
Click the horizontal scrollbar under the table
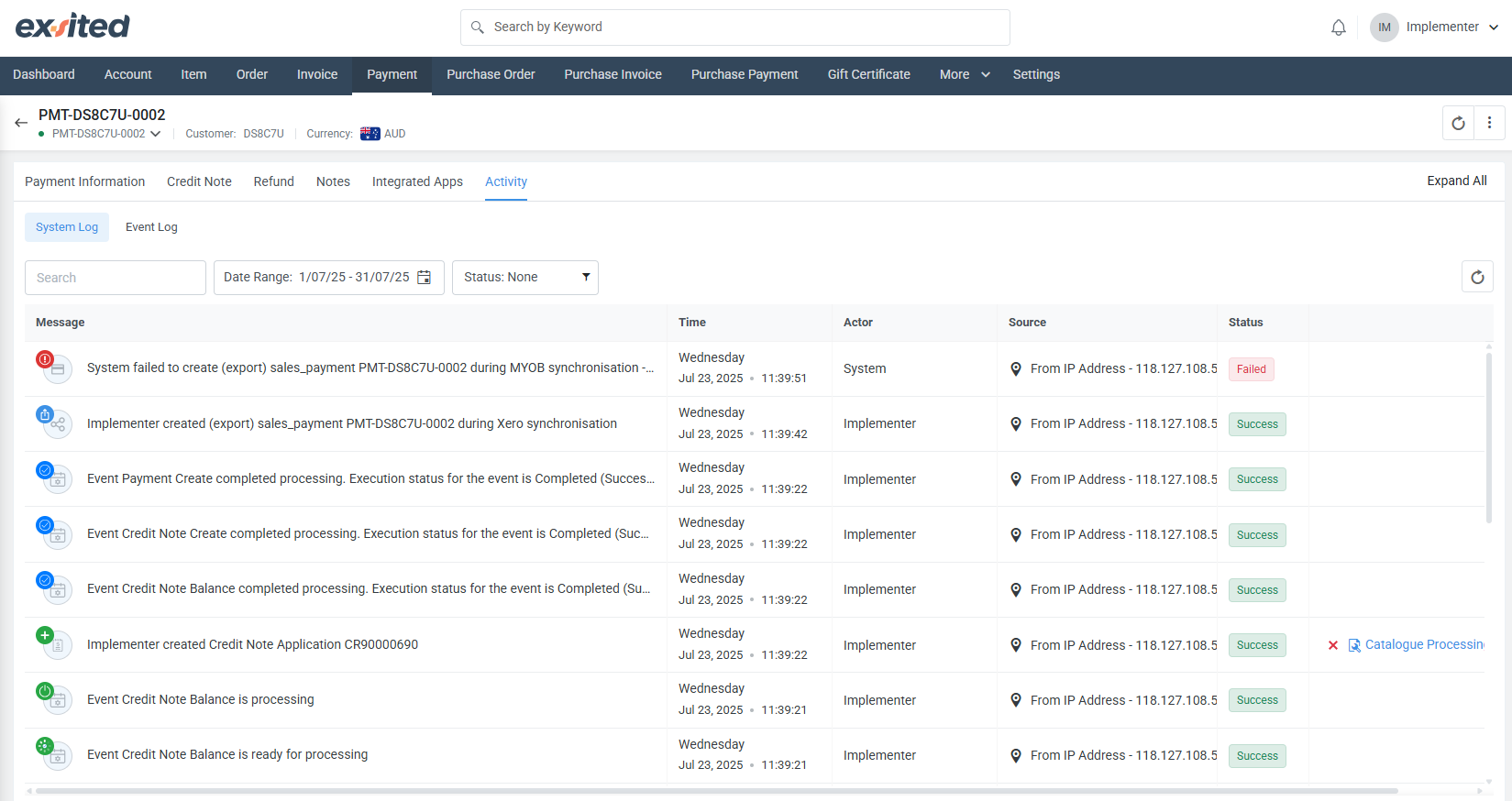715,790
